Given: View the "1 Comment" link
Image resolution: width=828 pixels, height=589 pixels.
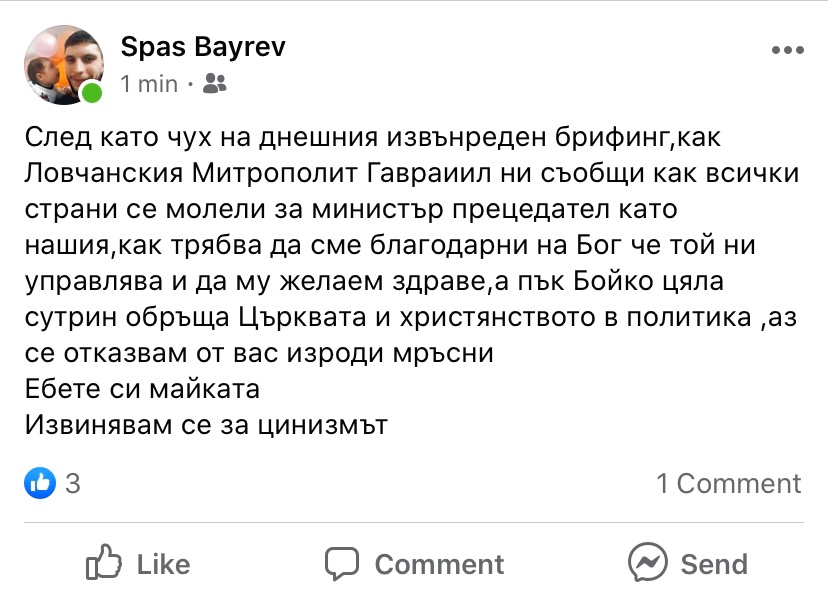Looking at the screenshot, I should pyautogui.click(x=728, y=484).
